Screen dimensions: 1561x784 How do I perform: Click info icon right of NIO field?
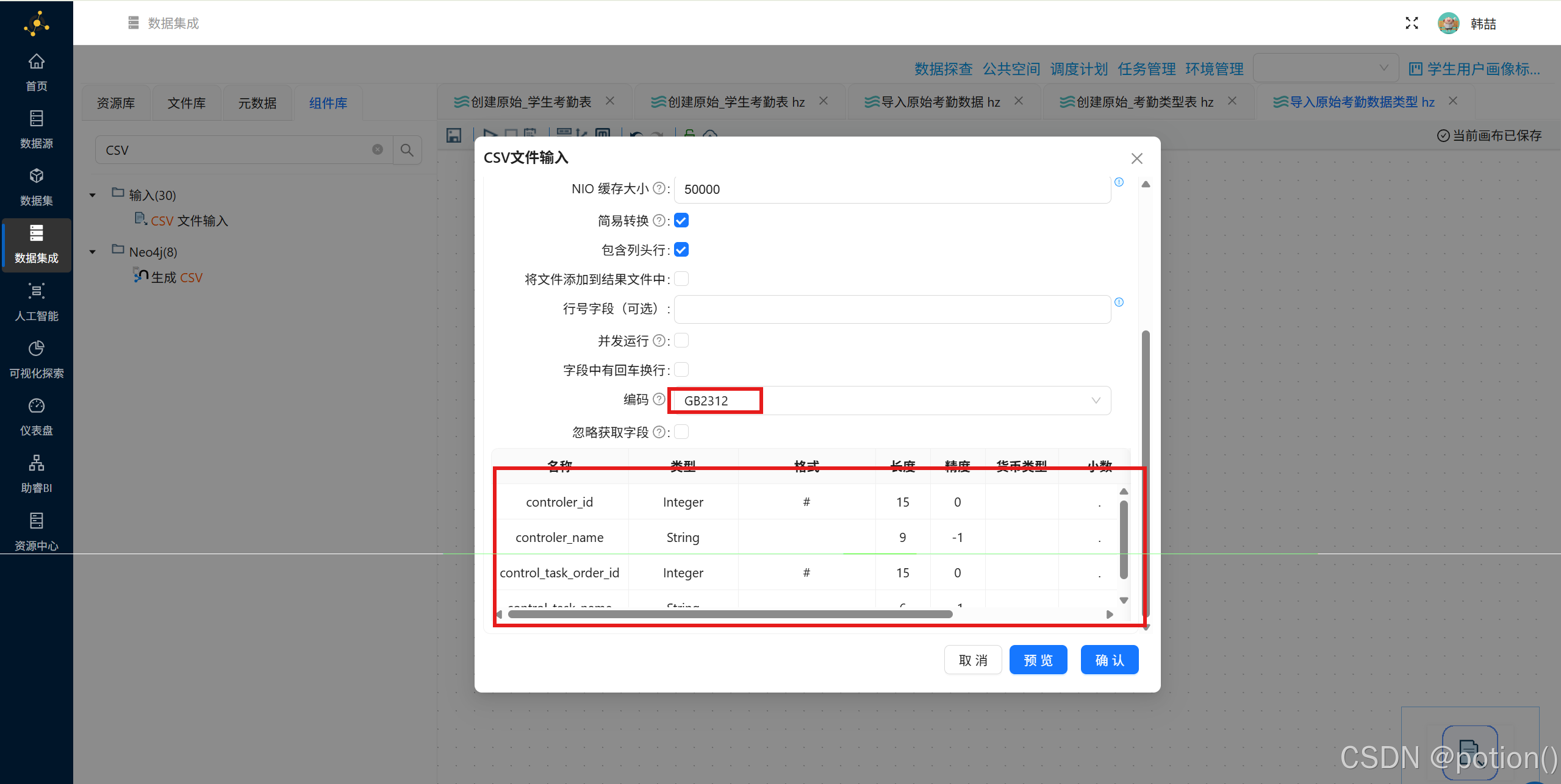(1119, 182)
